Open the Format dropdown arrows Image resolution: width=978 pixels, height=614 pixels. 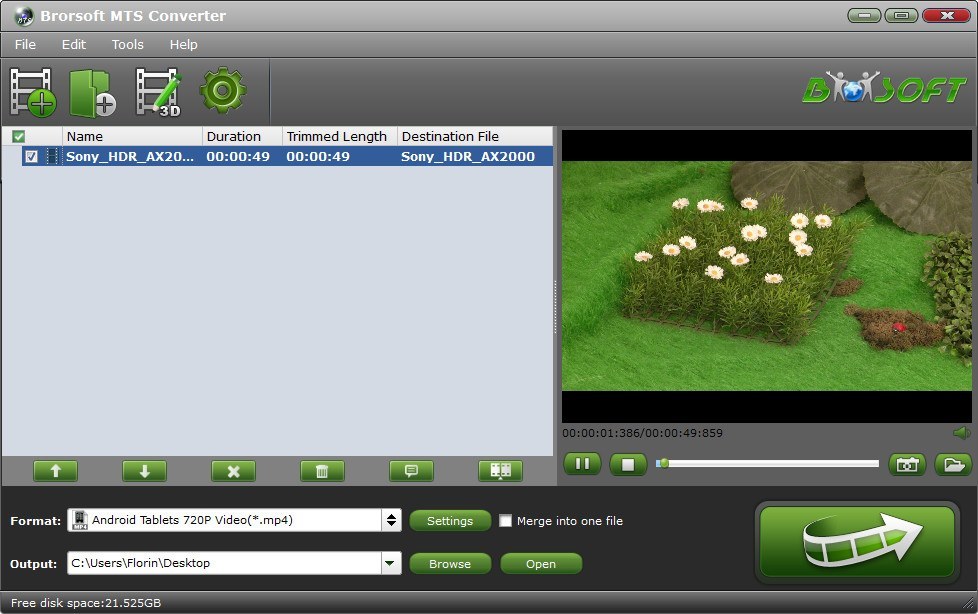pos(391,520)
